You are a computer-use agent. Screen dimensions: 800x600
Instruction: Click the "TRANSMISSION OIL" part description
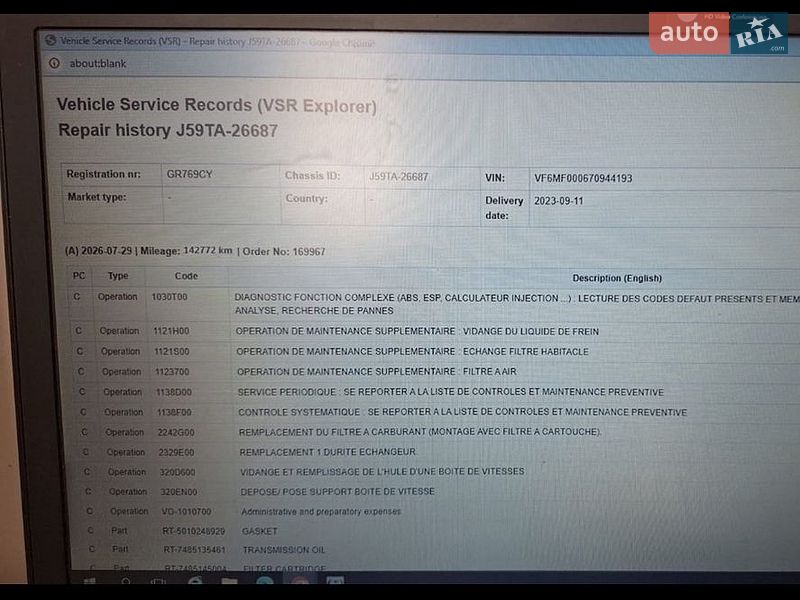point(284,550)
